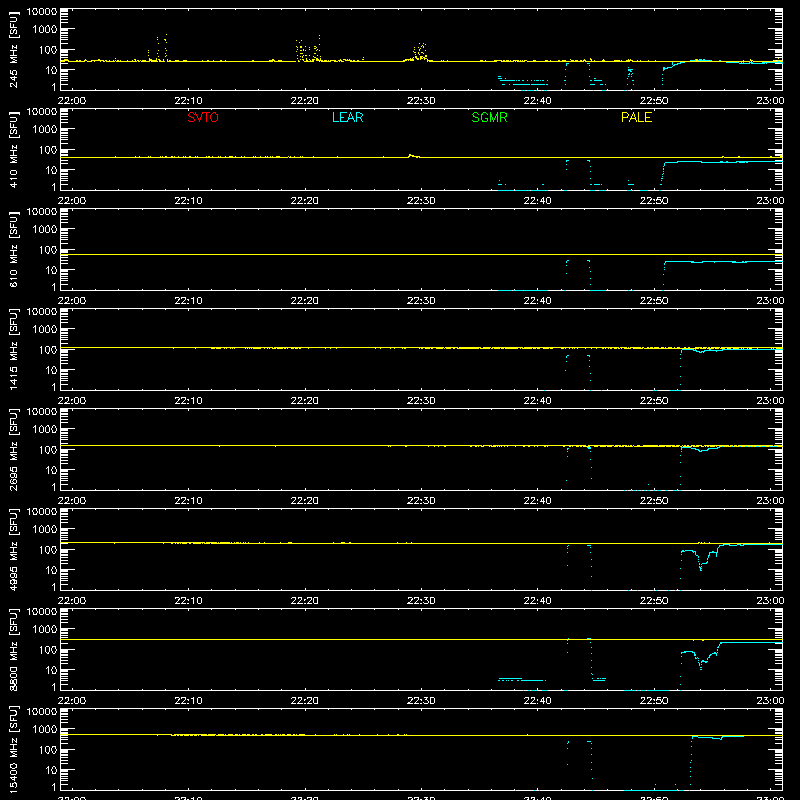The width and height of the screenshot is (800, 800).
Task: Click the 22:10 tick under the 610 MHz panel
Action: click(x=188, y=301)
